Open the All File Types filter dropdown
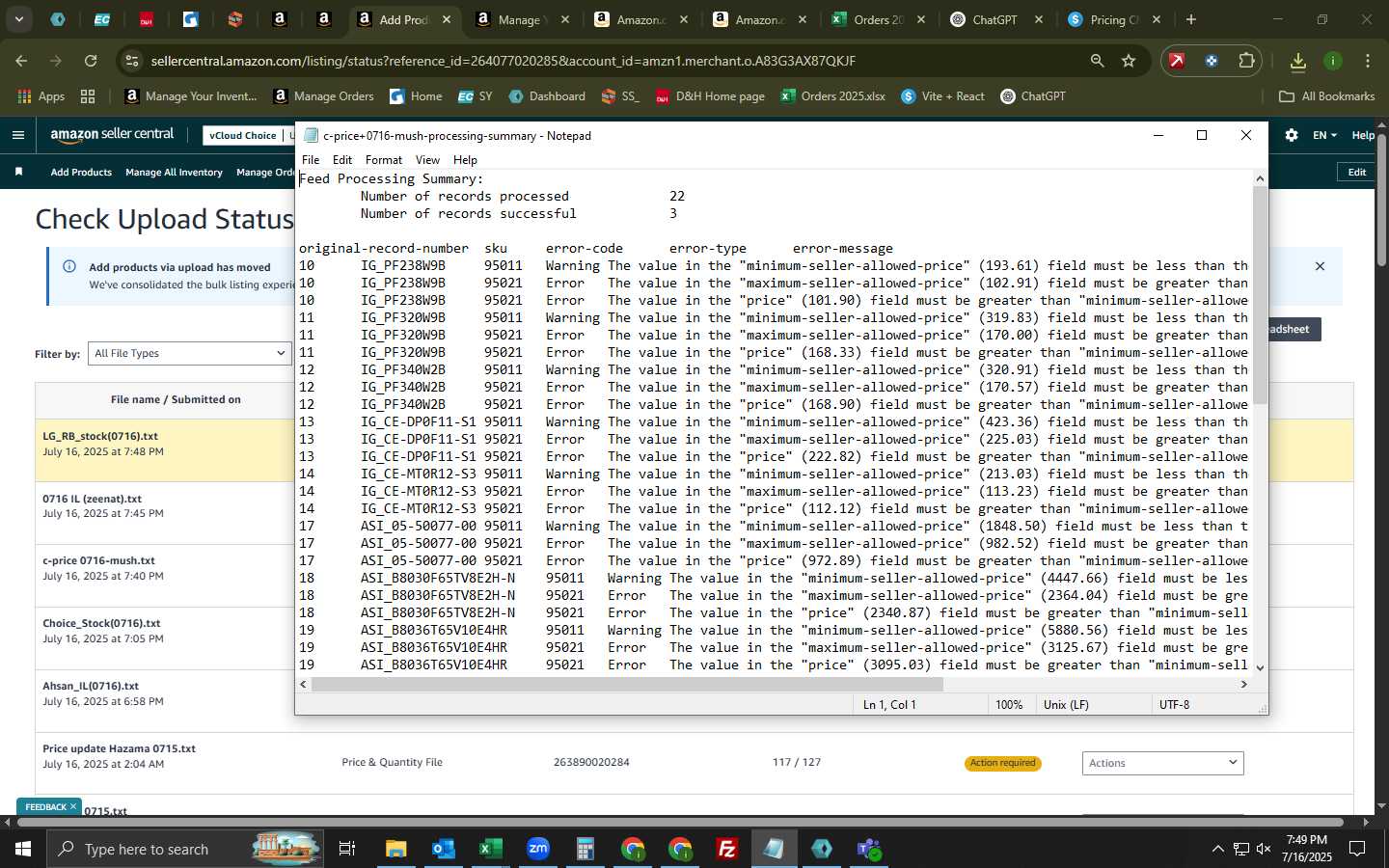 coord(189,353)
